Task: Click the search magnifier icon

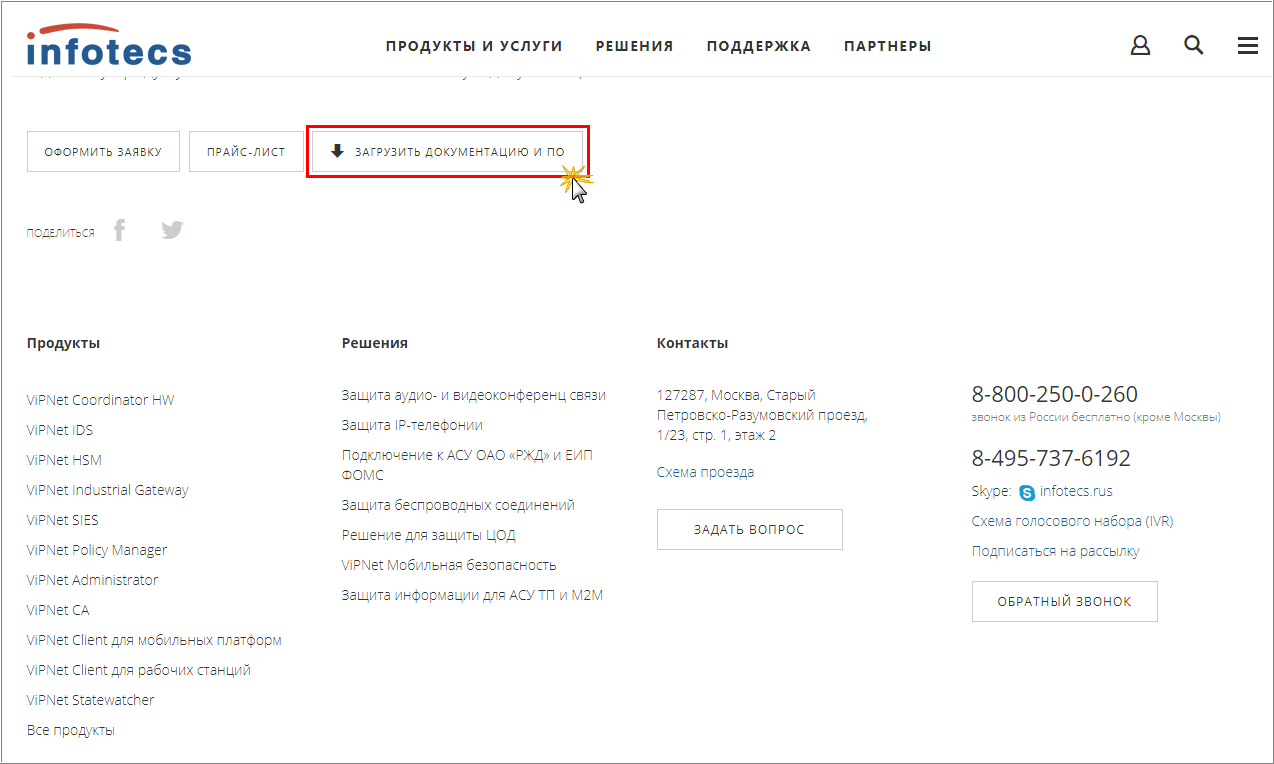Action: [x=1193, y=45]
